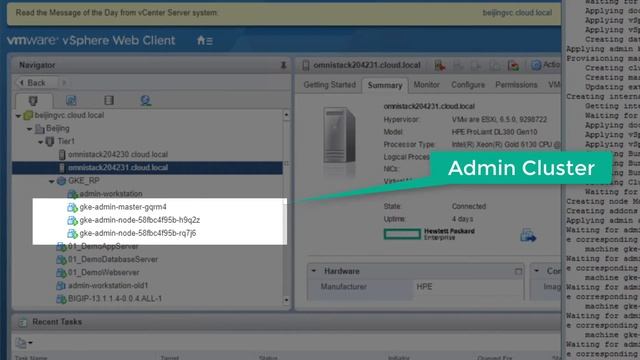Open the Recent Tasks filter dropdown
The image size is (640, 360).
pos(24,342)
